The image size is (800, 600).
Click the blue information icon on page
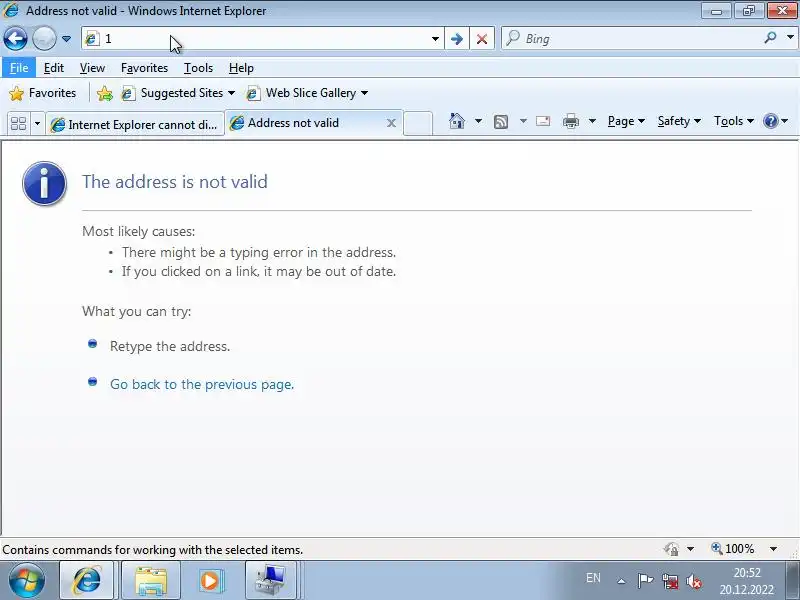(44, 184)
